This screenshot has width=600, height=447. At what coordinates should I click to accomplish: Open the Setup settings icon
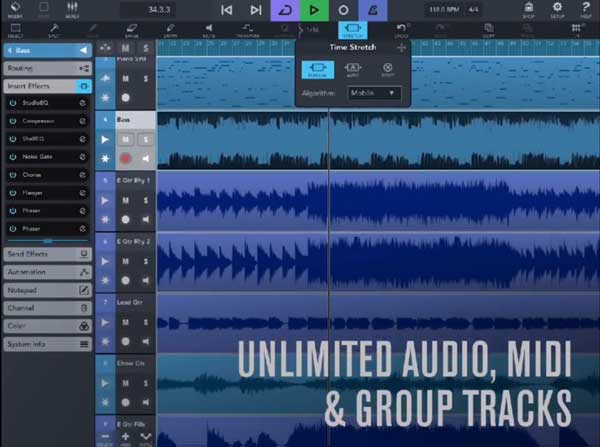coord(558,11)
